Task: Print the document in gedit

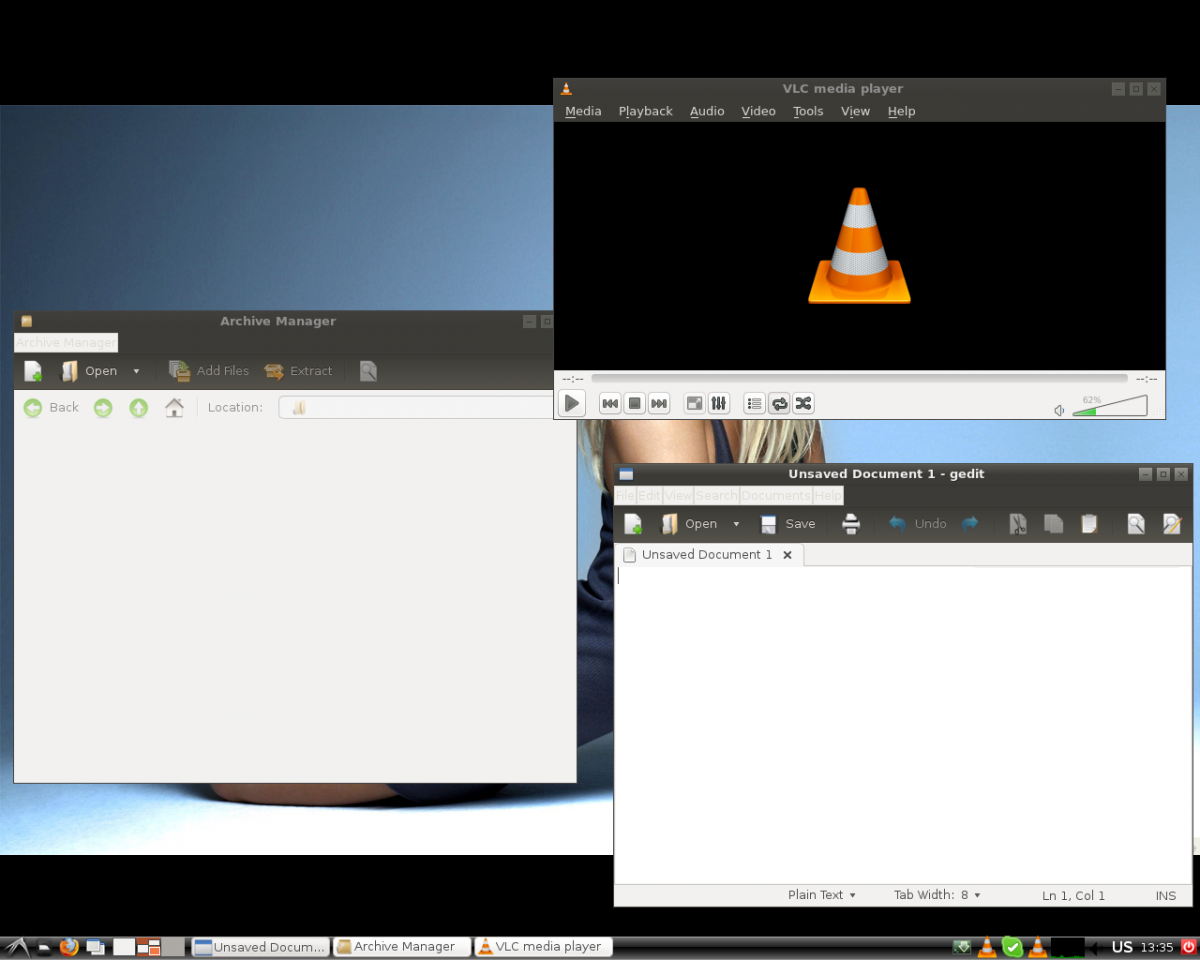Action: click(851, 524)
